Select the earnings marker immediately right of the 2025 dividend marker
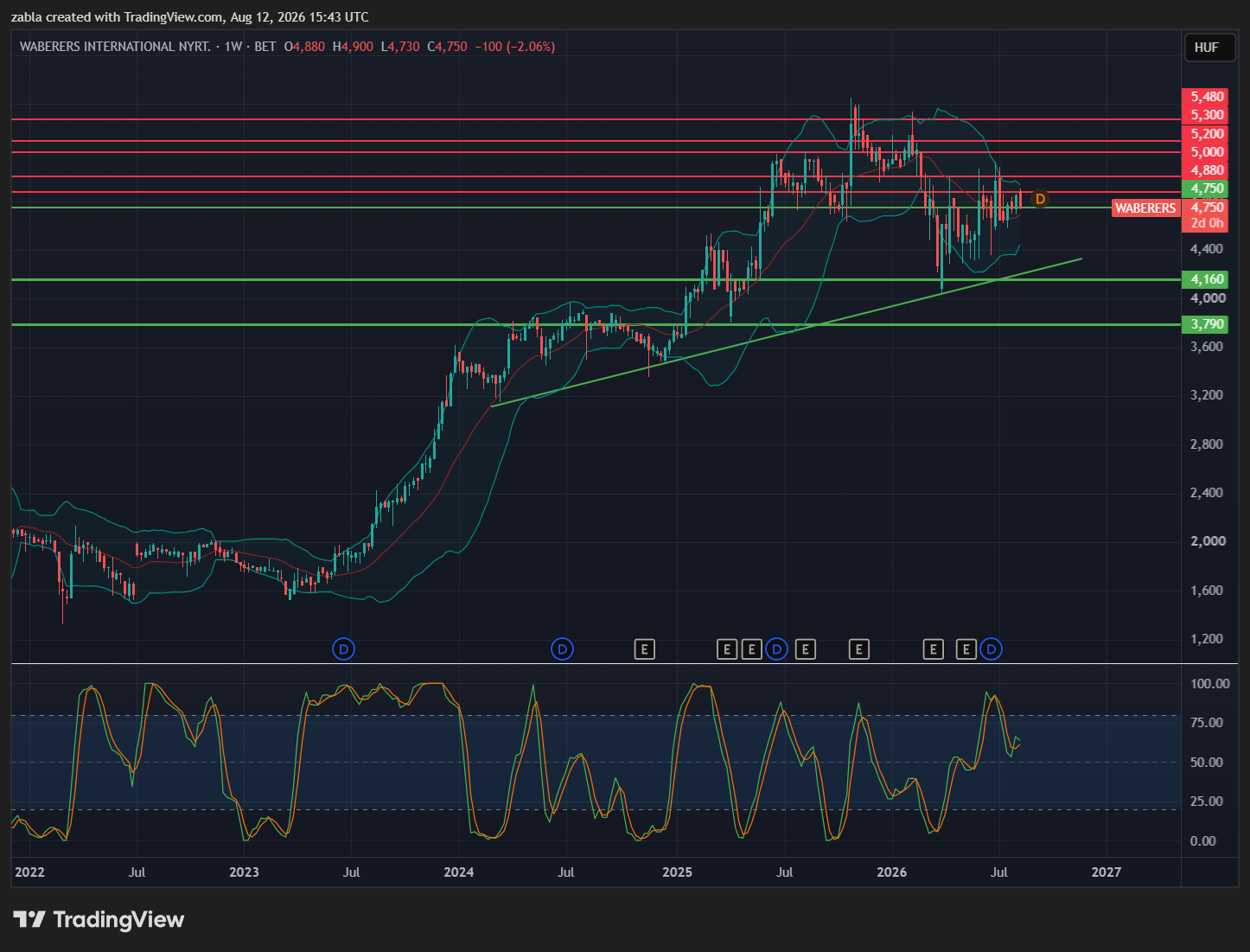The height and width of the screenshot is (952, 1250). coord(806,649)
